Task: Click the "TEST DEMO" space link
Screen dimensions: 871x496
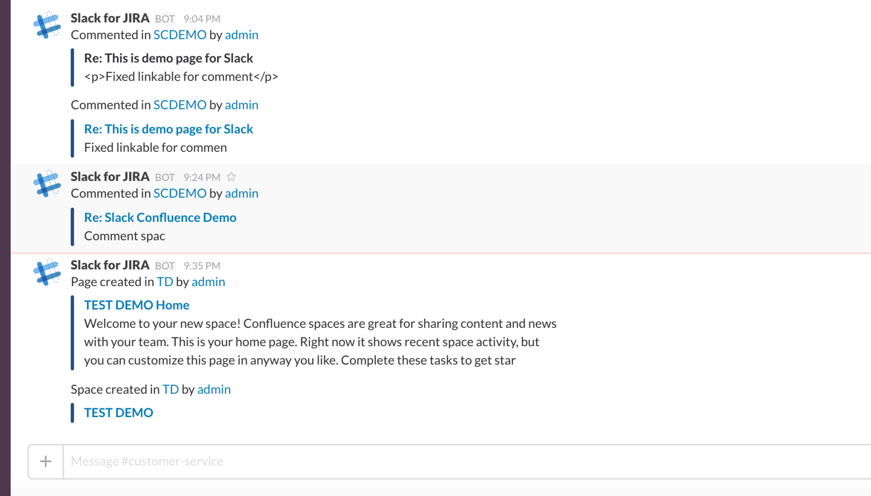Action: click(118, 412)
